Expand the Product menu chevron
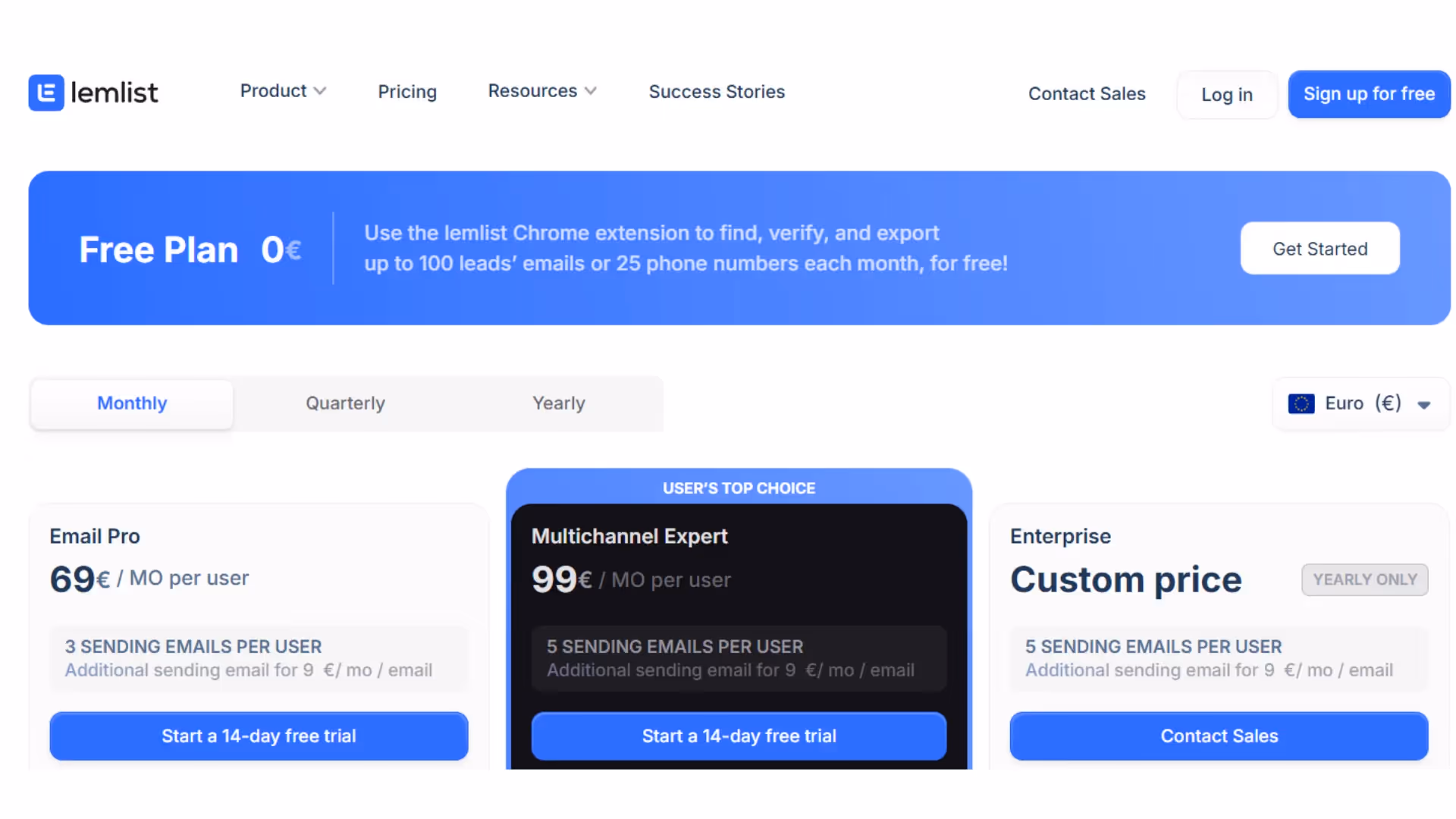This screenshot has height=819, width=1456. [x=320, y=91]
